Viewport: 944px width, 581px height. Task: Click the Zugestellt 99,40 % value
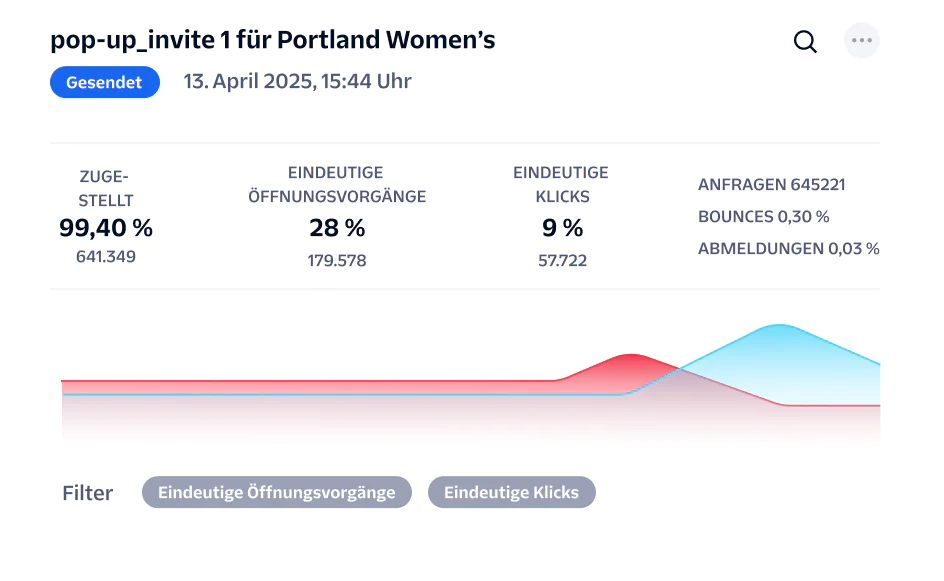point(106,228)
